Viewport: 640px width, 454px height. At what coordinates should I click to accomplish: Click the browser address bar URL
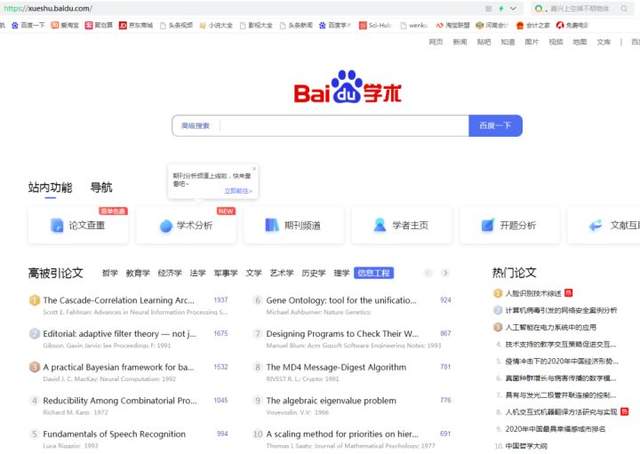click(x=48, y=8)
